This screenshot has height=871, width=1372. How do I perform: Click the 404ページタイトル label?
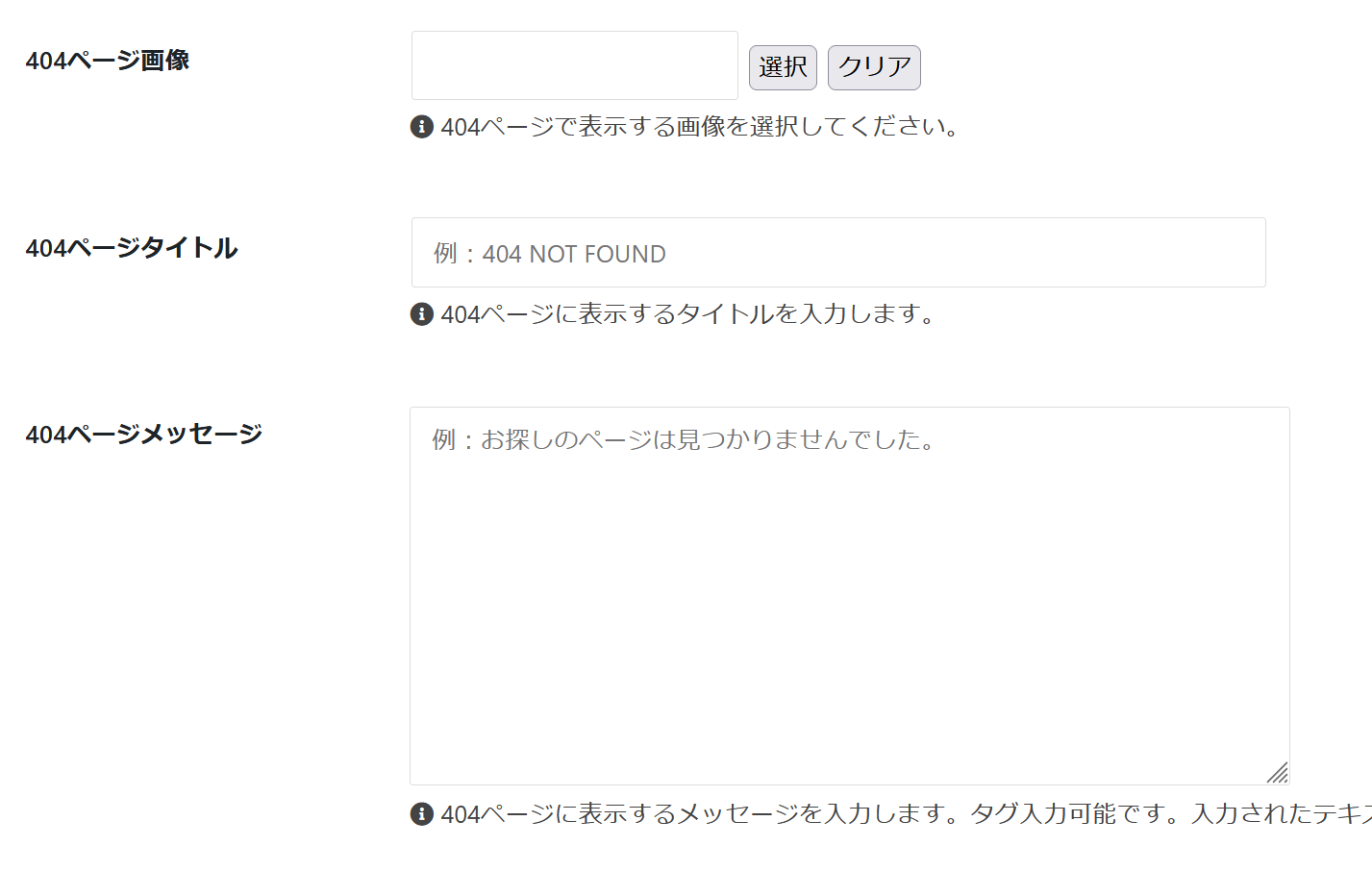pos(131,248)
